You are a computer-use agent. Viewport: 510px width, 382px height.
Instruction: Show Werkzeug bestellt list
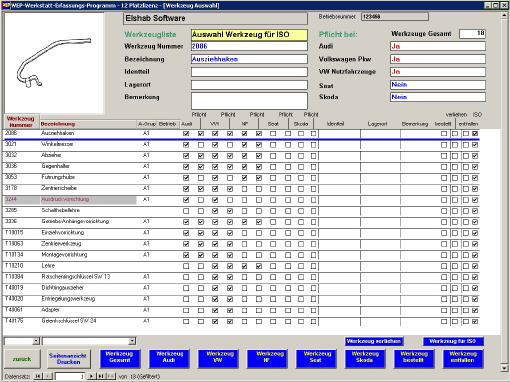[414, 359]
